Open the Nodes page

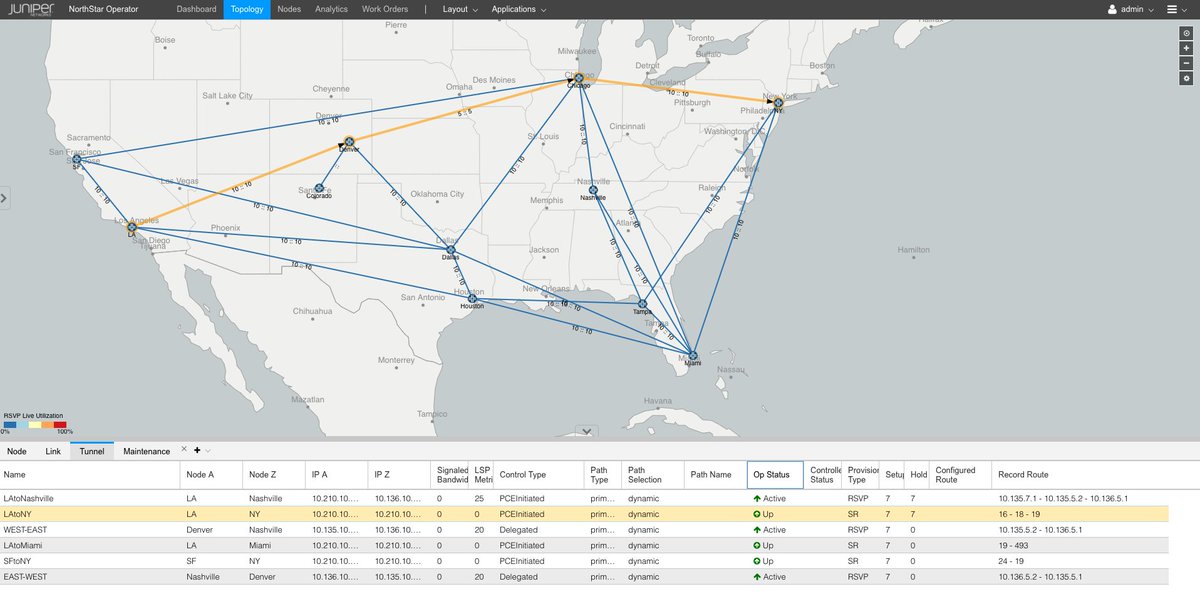tap(289, 9)
